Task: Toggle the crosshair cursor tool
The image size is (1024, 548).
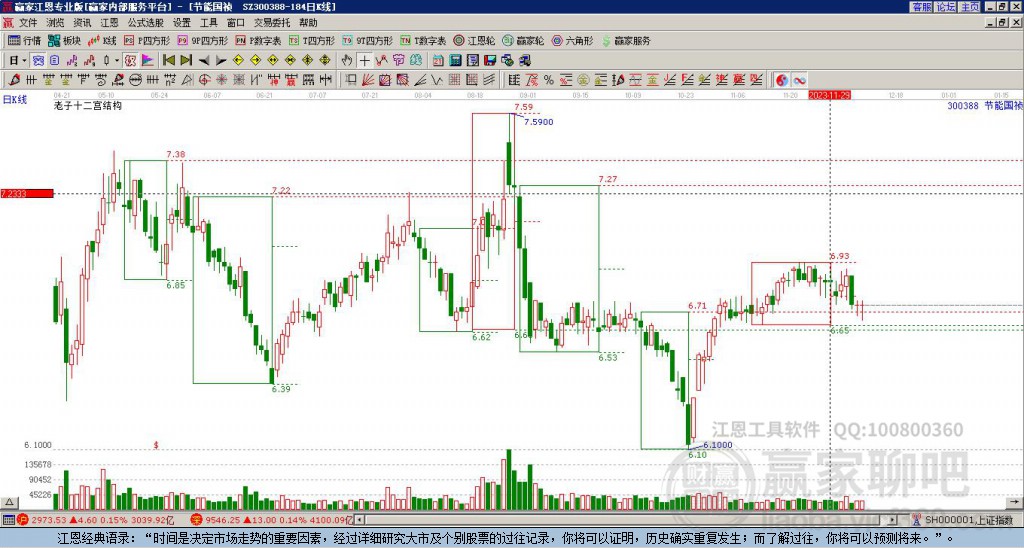Action: tap(364, 61)
